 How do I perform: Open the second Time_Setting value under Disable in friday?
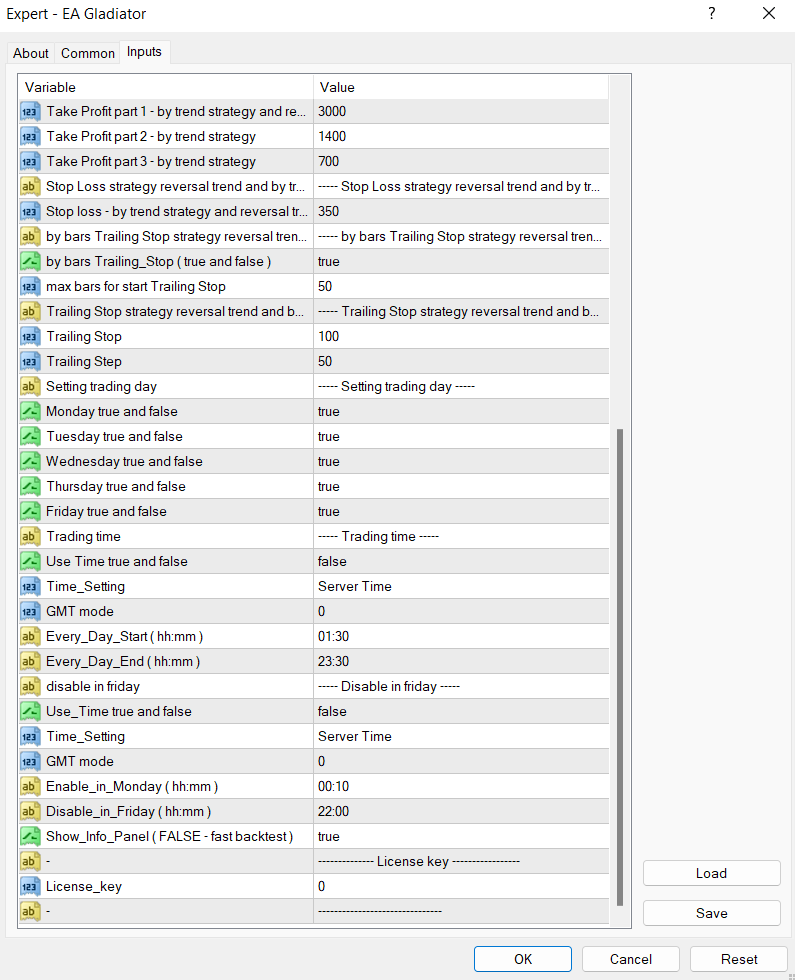[460, 736]
